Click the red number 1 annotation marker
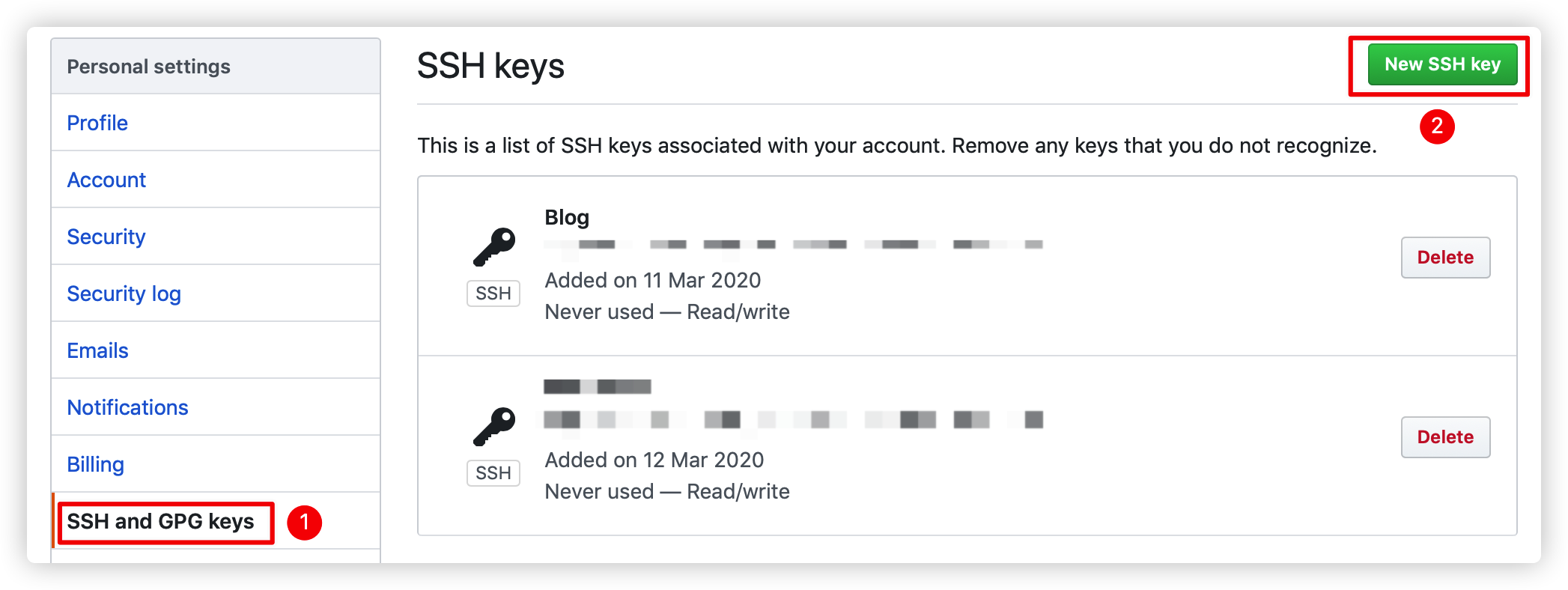 coord(304,523)
